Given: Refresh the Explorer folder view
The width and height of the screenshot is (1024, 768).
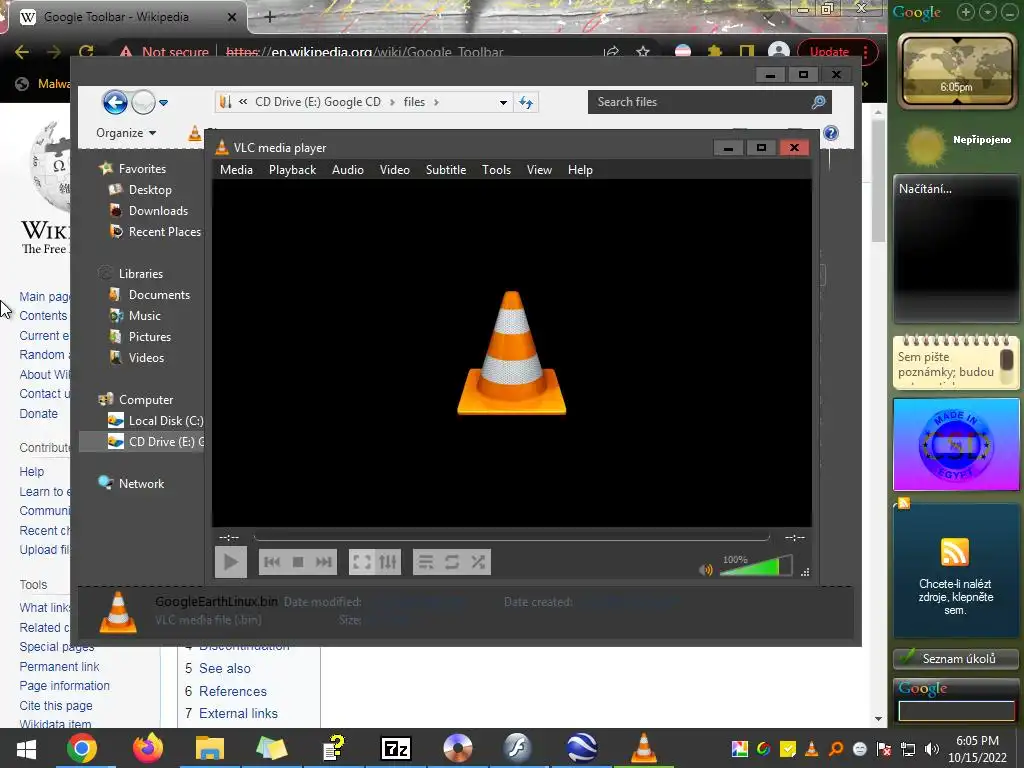Looking at the screenshot, I should pos(526,103).
